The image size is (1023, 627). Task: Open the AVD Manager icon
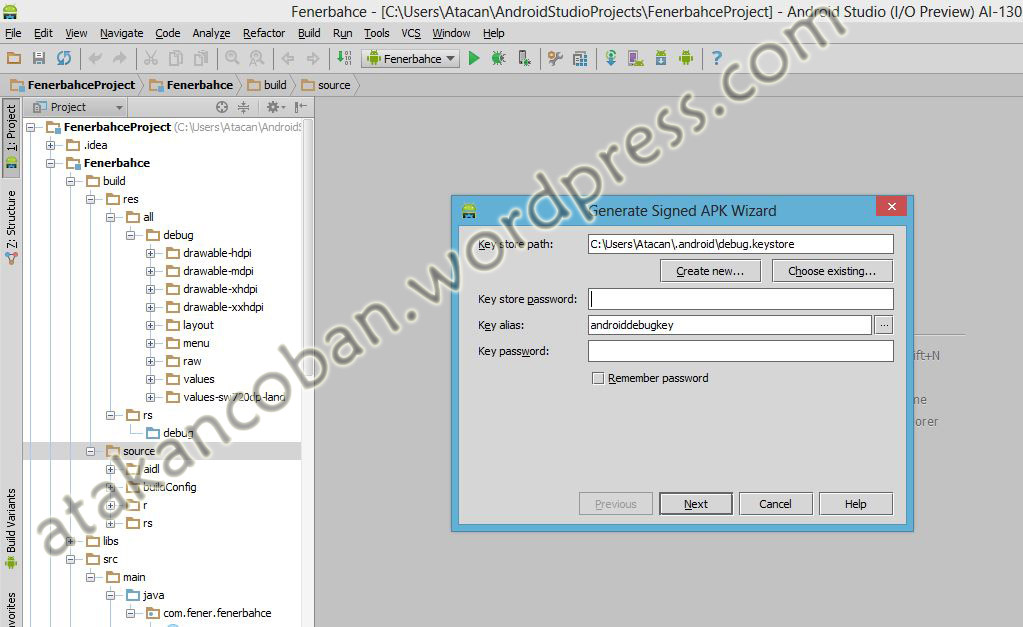[x=635, y=59]
